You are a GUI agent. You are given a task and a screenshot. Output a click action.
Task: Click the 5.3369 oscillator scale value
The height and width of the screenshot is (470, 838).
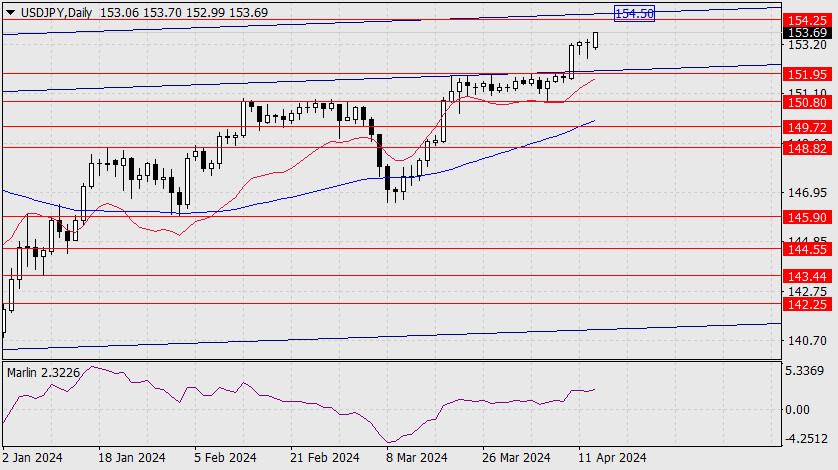point(804,371)
